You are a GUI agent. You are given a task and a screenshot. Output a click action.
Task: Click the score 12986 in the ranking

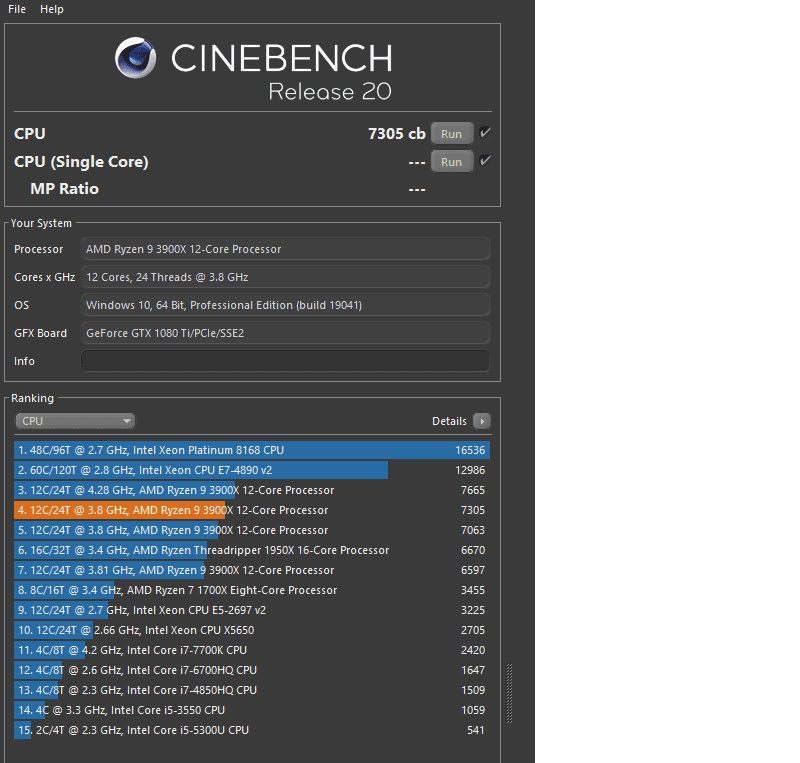click(470, 470)
